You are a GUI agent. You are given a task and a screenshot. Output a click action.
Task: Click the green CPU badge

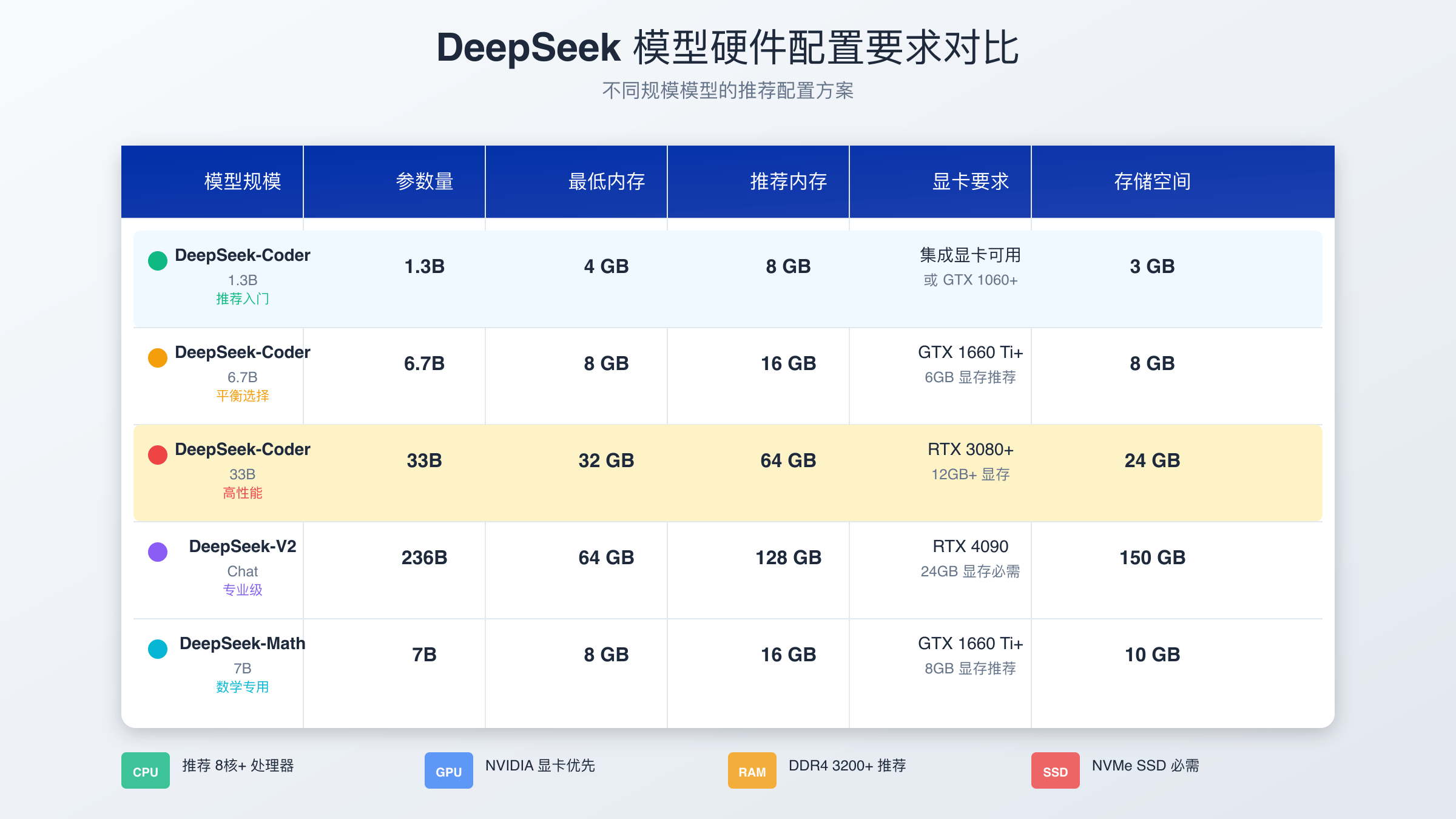click(x=146, y=770)
